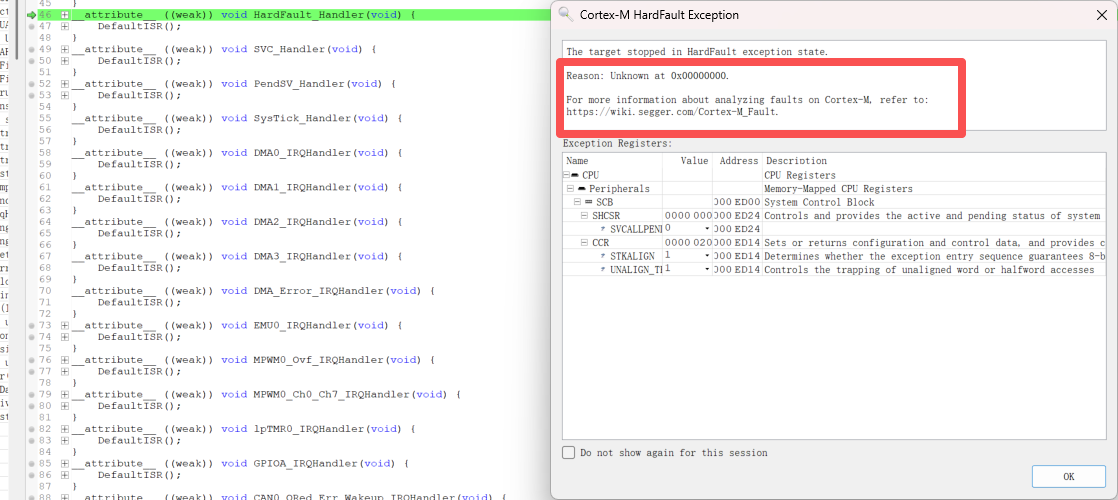Toggle the breakpoint dot on line 82
Viewport: 1118px width, 500px height.
31,429
